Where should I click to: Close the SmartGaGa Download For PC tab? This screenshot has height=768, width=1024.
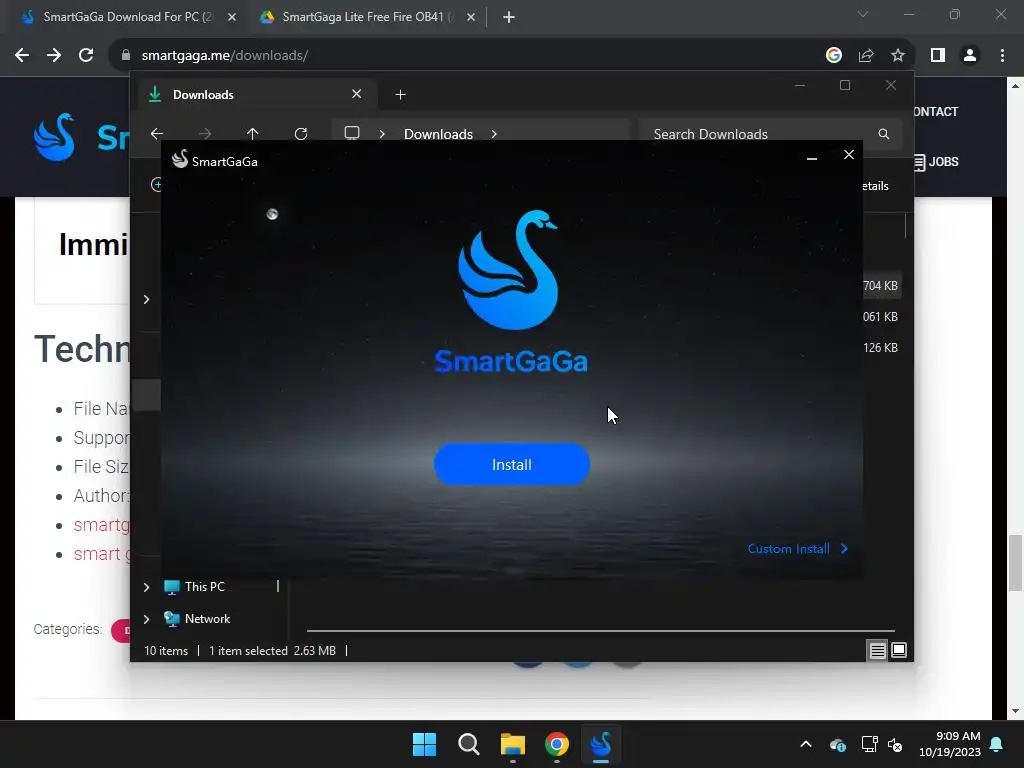tap(232, 17)
